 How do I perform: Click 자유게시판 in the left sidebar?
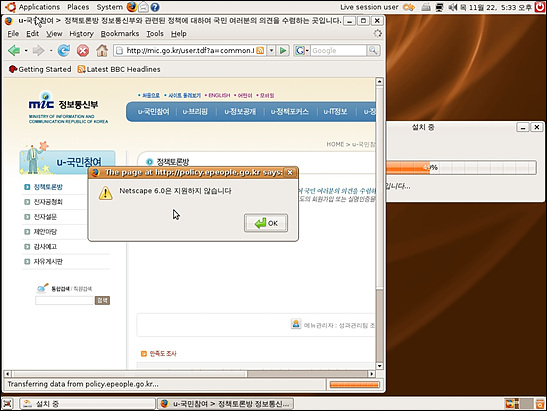(x=48, y=262)
